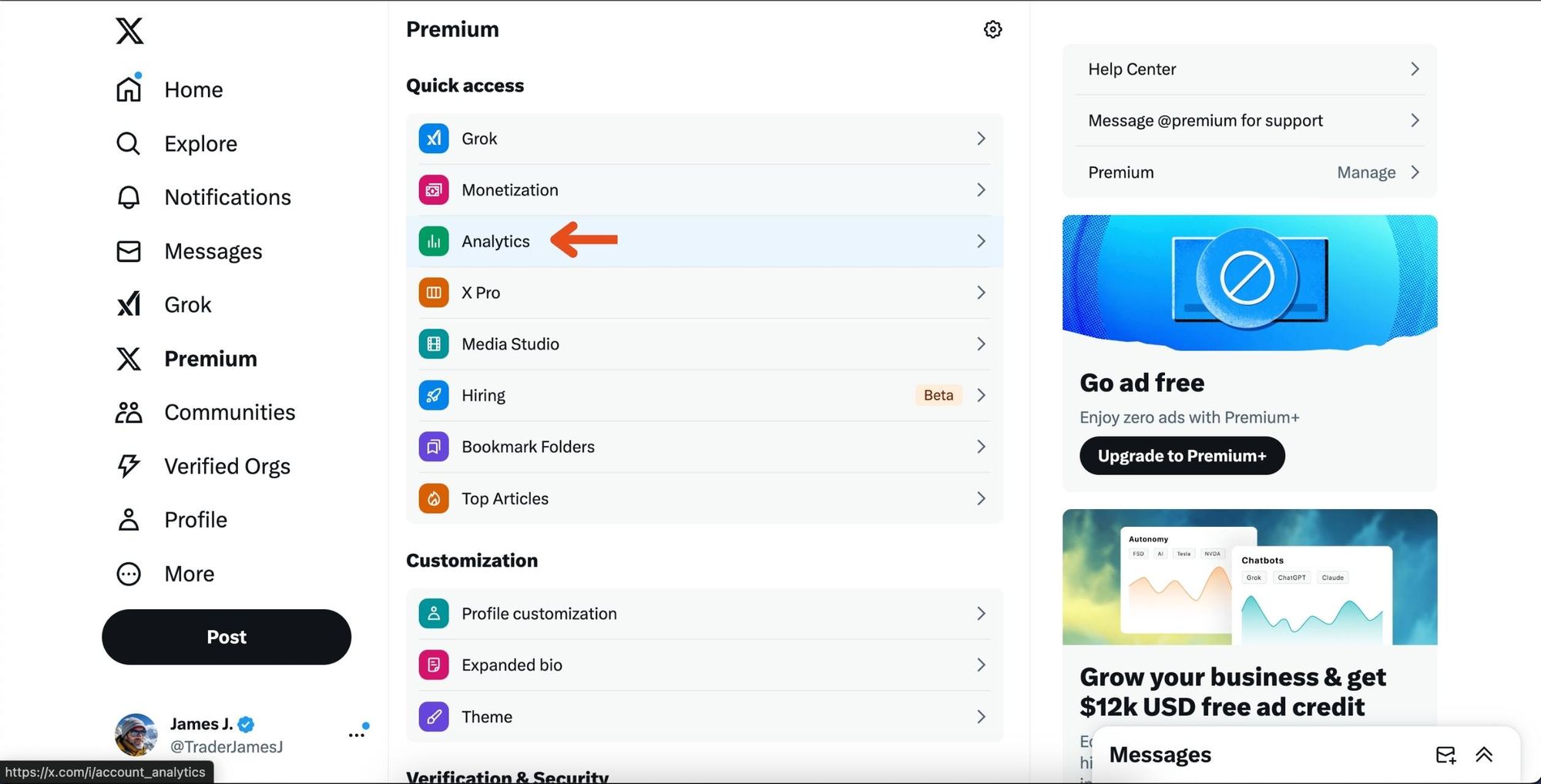Expand the Messages drawer at bottom right
The height and width of the screenshot is (784, 1541).
click(x=1483, y=755)
